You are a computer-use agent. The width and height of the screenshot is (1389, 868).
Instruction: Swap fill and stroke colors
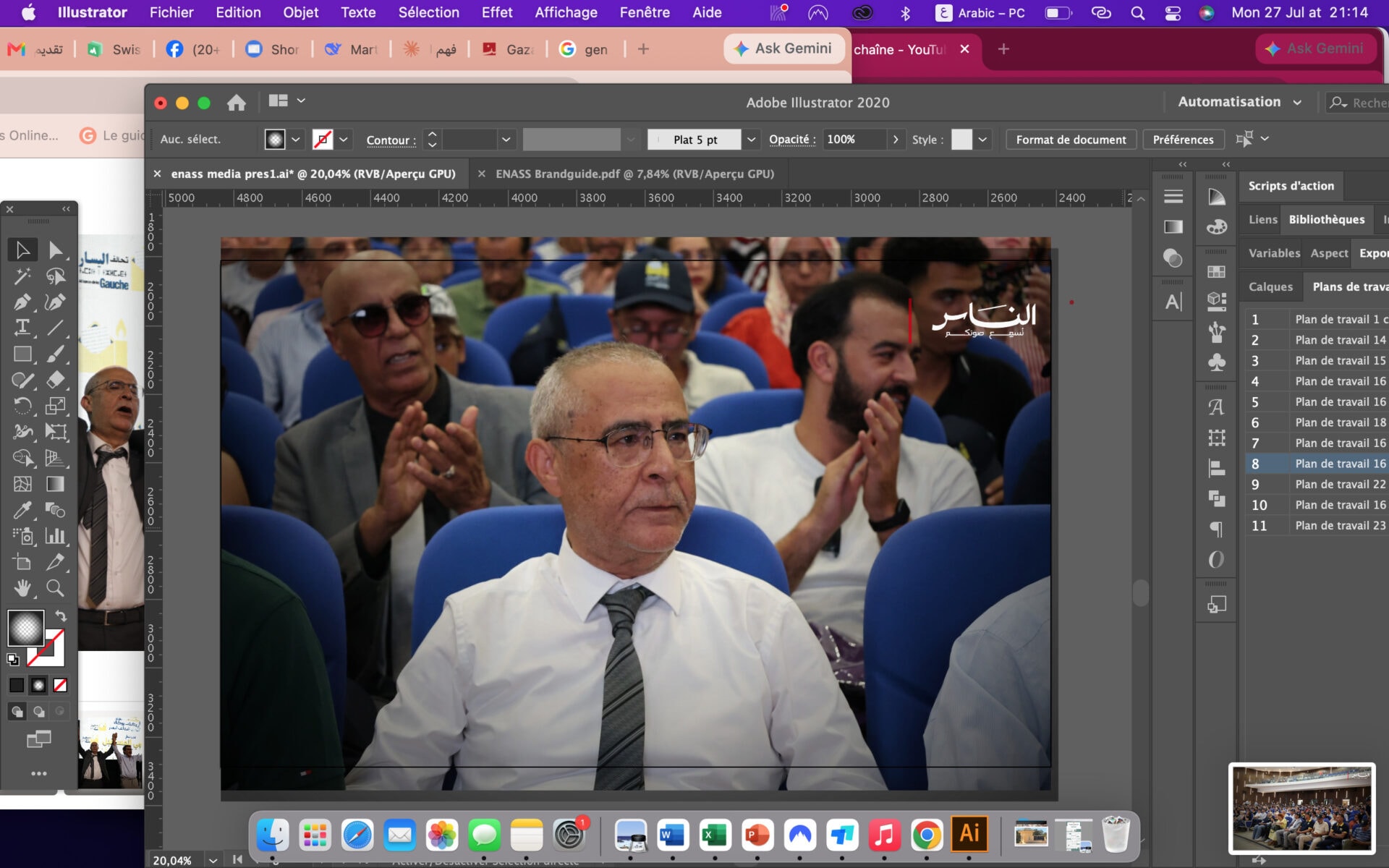[x=61, y=616]
